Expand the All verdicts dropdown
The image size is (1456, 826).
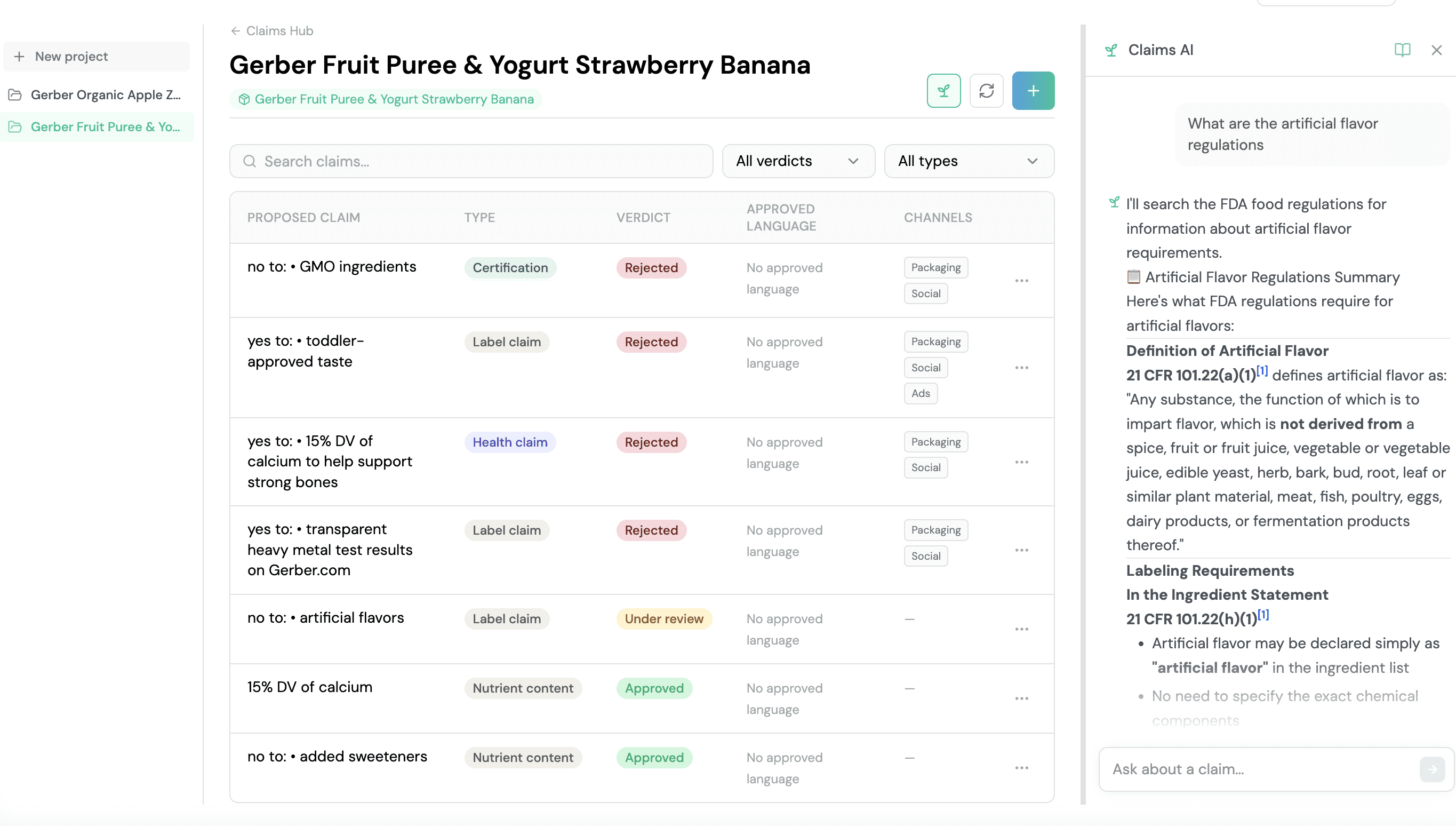(798, 161)
